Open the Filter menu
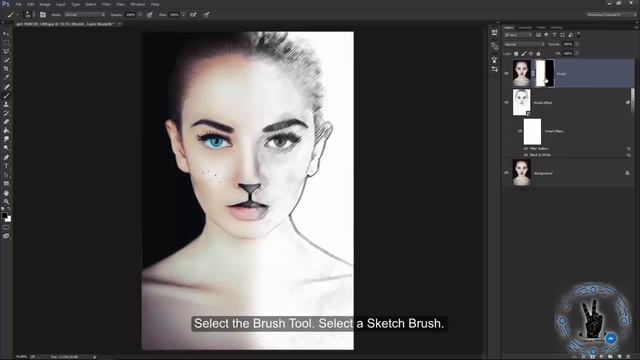640x360 pixels. click(106, 4)
